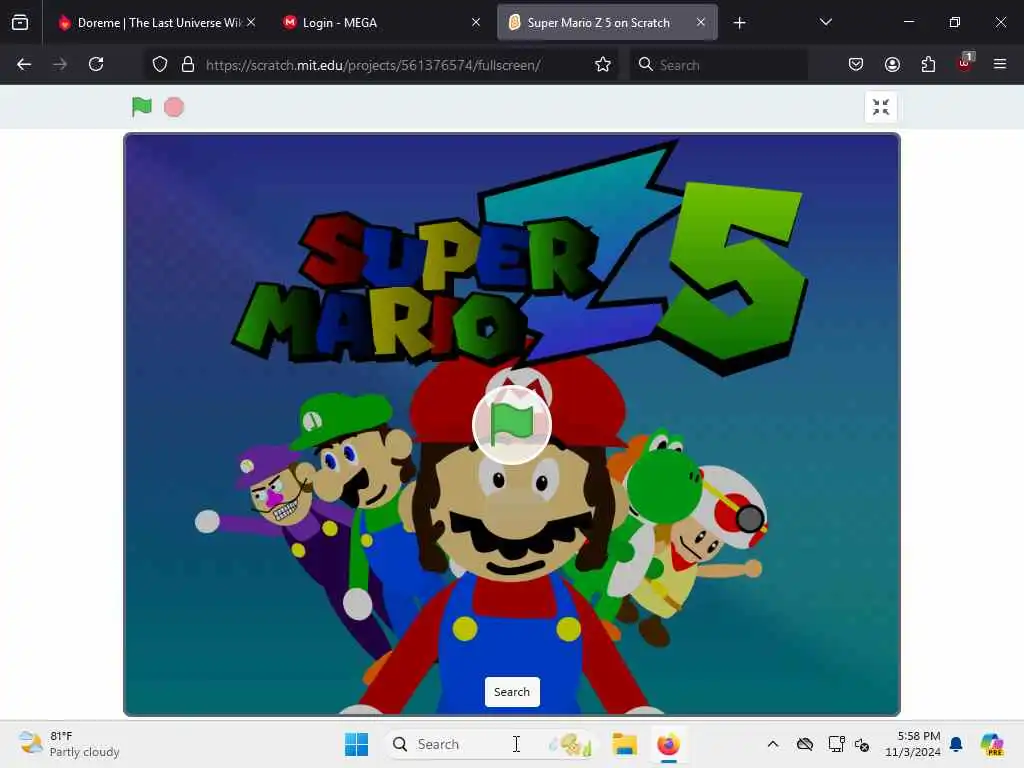Open tracking protection shield icon

160,64
